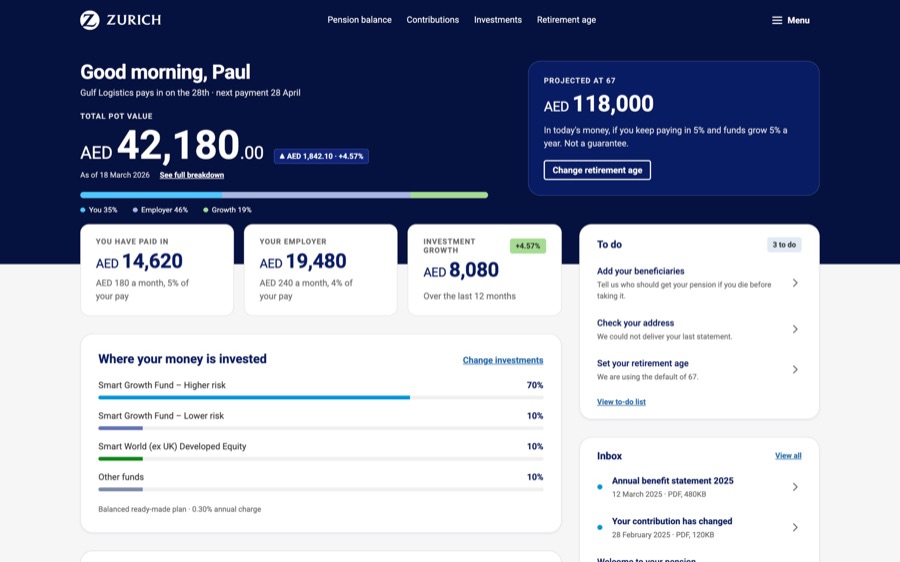Click the AED 42,180.00 total pot value

pos(172,145)
